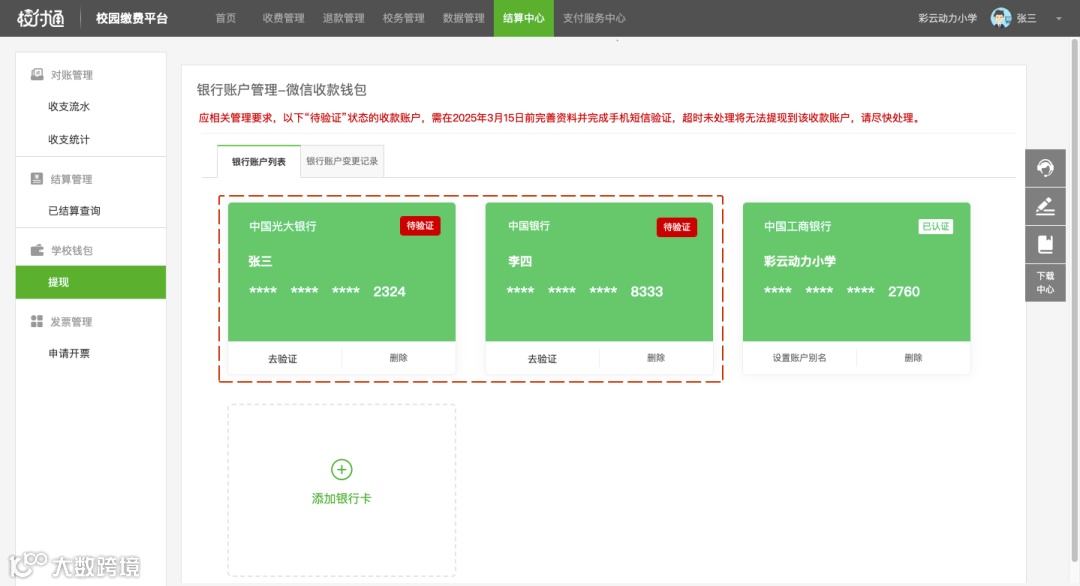
Task: Click the 对账管理 section icon
Action: pos(37,74)
